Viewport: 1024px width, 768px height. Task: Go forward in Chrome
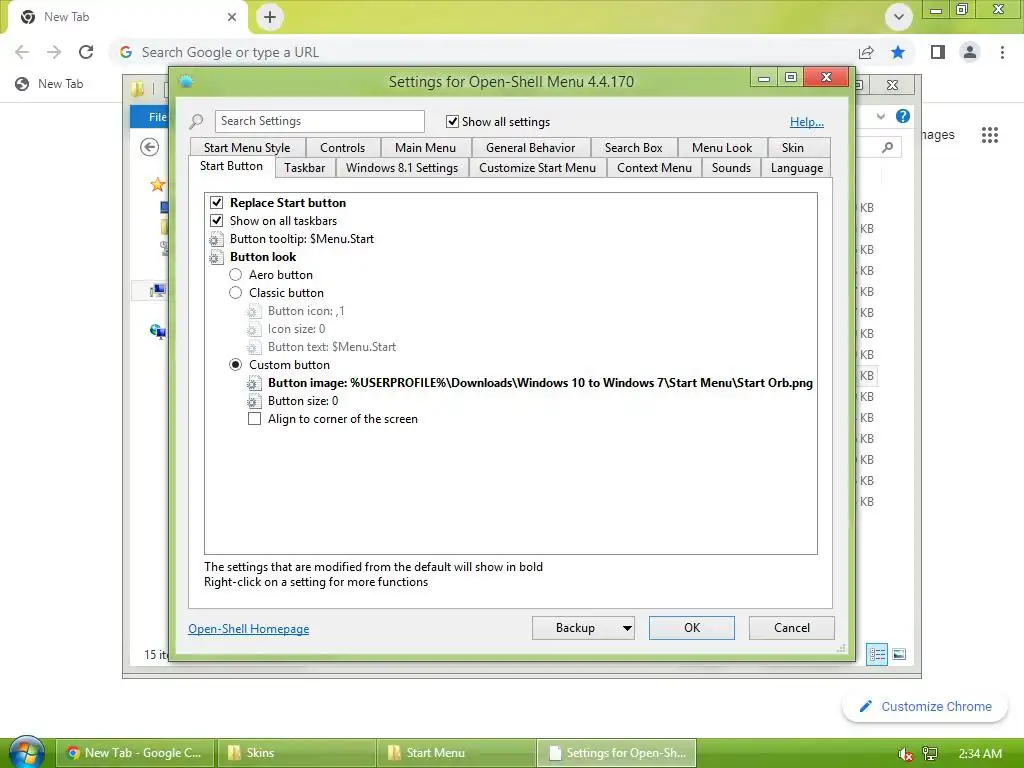point(54,52)
